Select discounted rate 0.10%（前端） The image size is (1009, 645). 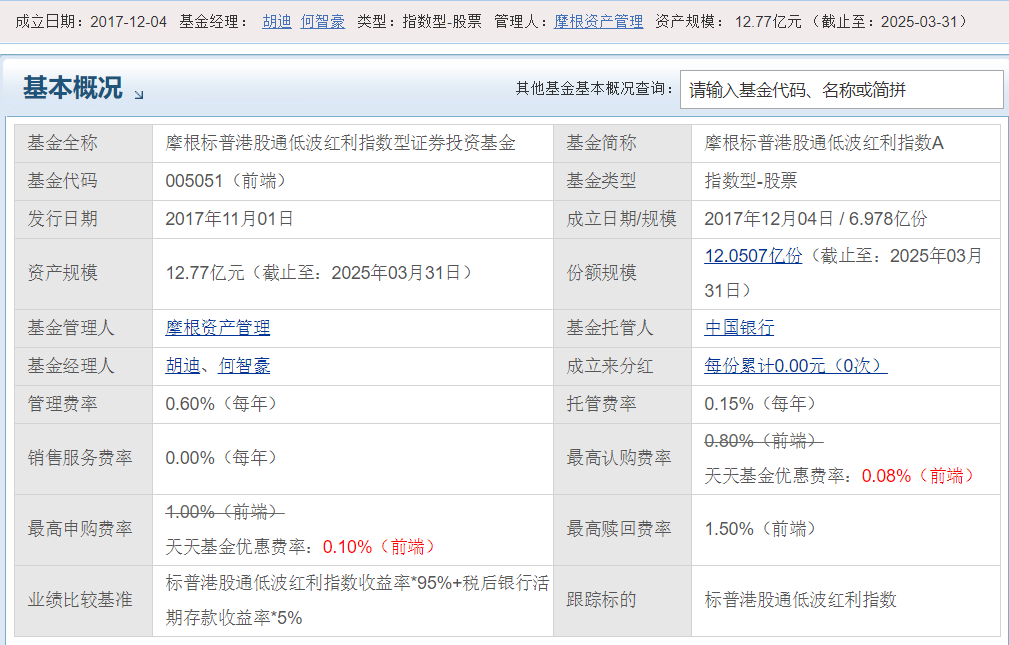tap(380, 547)
